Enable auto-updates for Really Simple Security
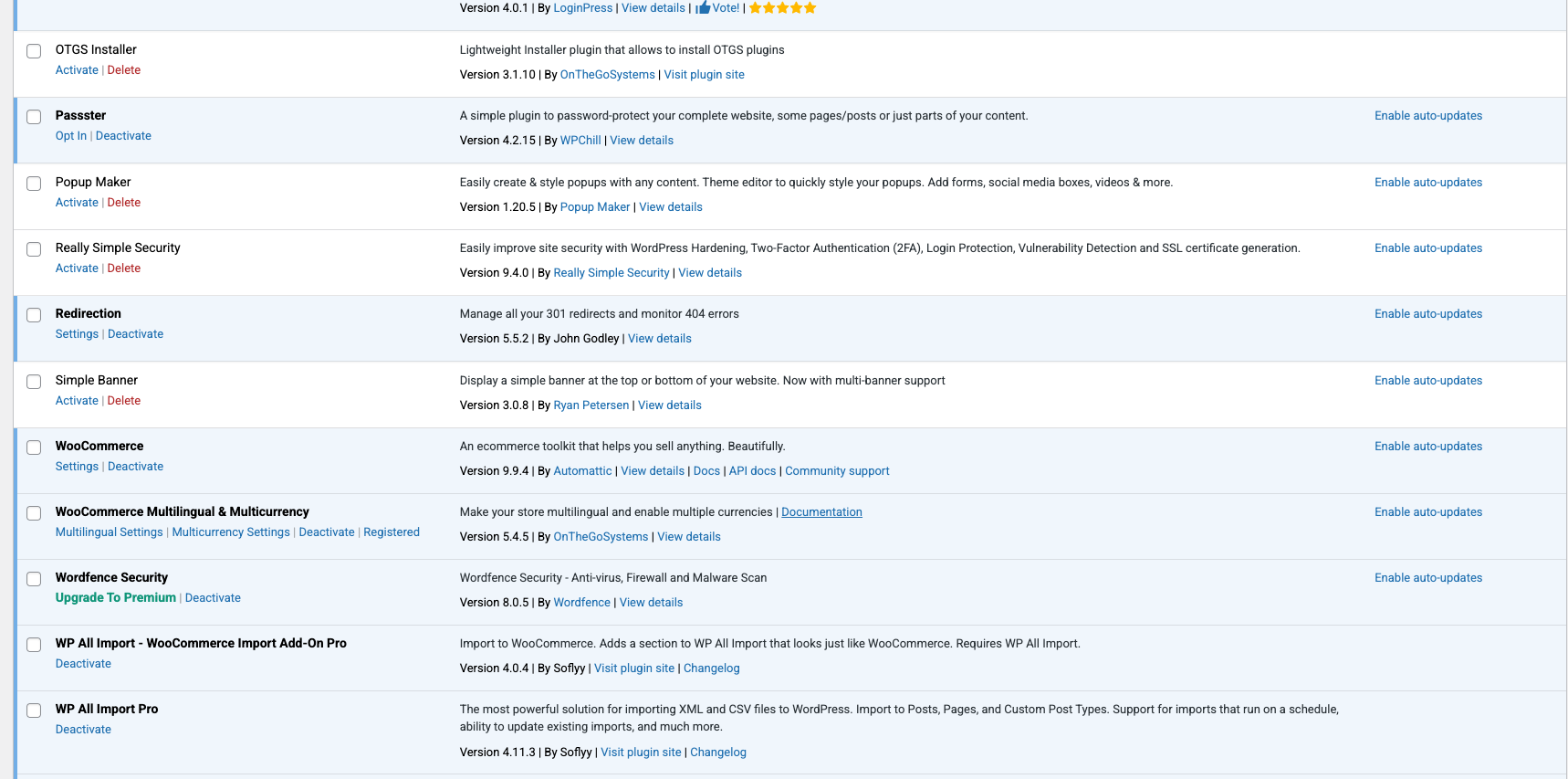Image resolution: width=1568 pixels, height=779 pixels. (x=1428, y=248)
